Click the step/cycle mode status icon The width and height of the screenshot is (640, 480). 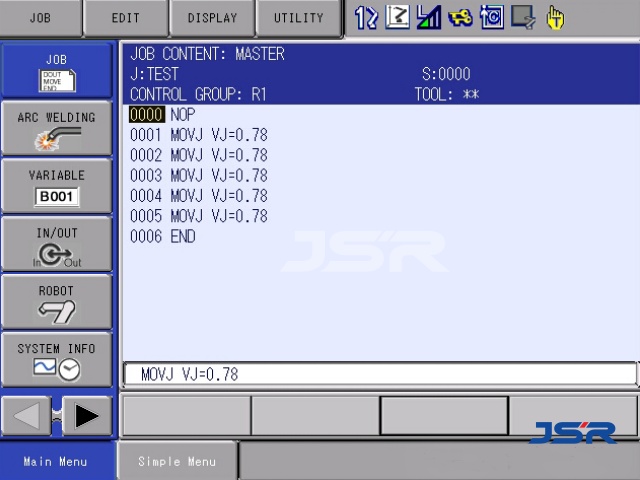click(x=366, y=18)
